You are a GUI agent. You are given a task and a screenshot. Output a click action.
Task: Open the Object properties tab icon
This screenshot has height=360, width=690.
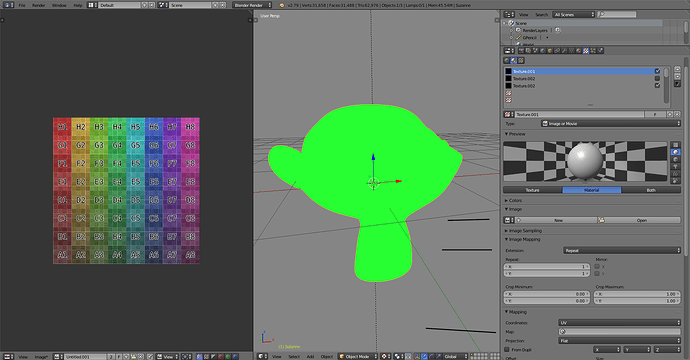point(550,51)
